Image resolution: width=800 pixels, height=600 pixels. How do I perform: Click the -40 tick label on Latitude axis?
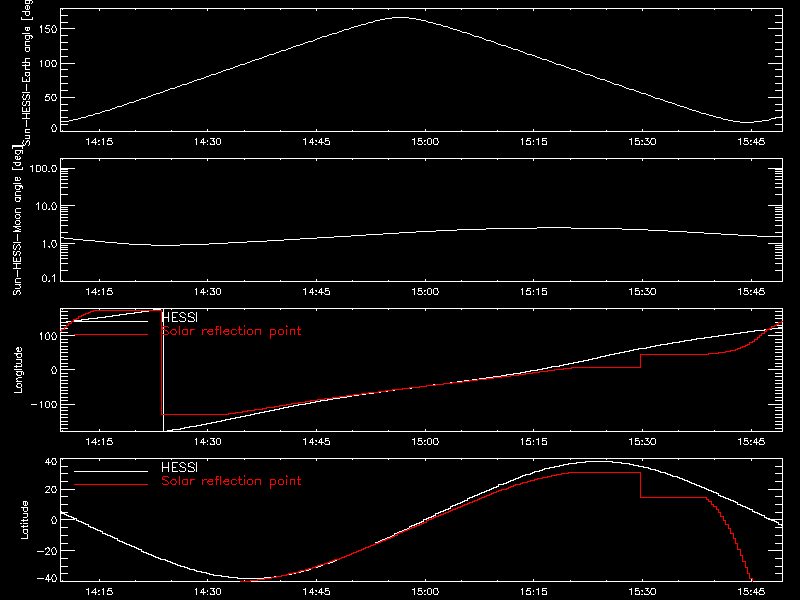47,579
